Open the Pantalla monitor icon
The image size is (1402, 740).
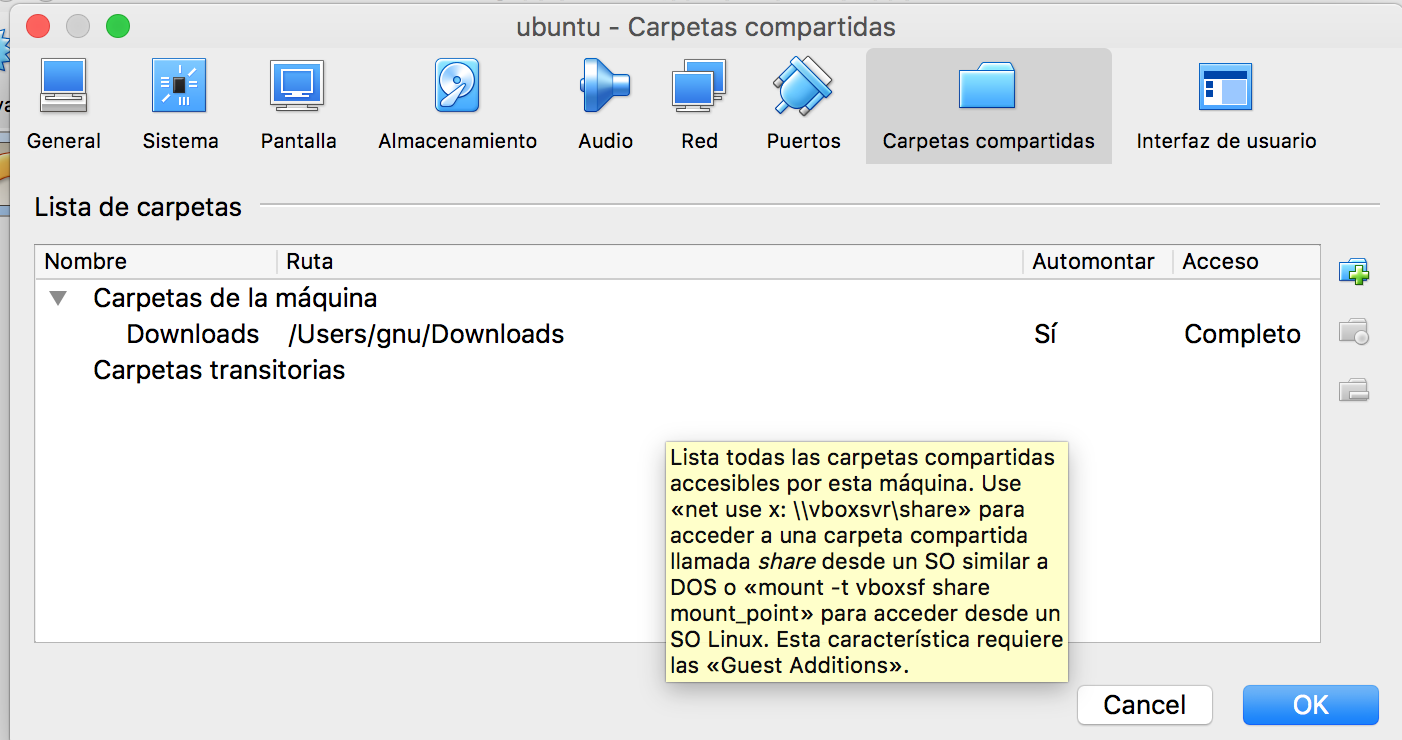(x=298, y=85)
